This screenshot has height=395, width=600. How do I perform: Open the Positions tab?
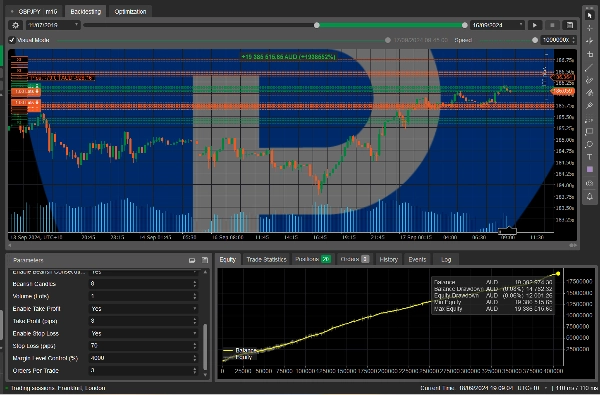click(x=313, y=260)
